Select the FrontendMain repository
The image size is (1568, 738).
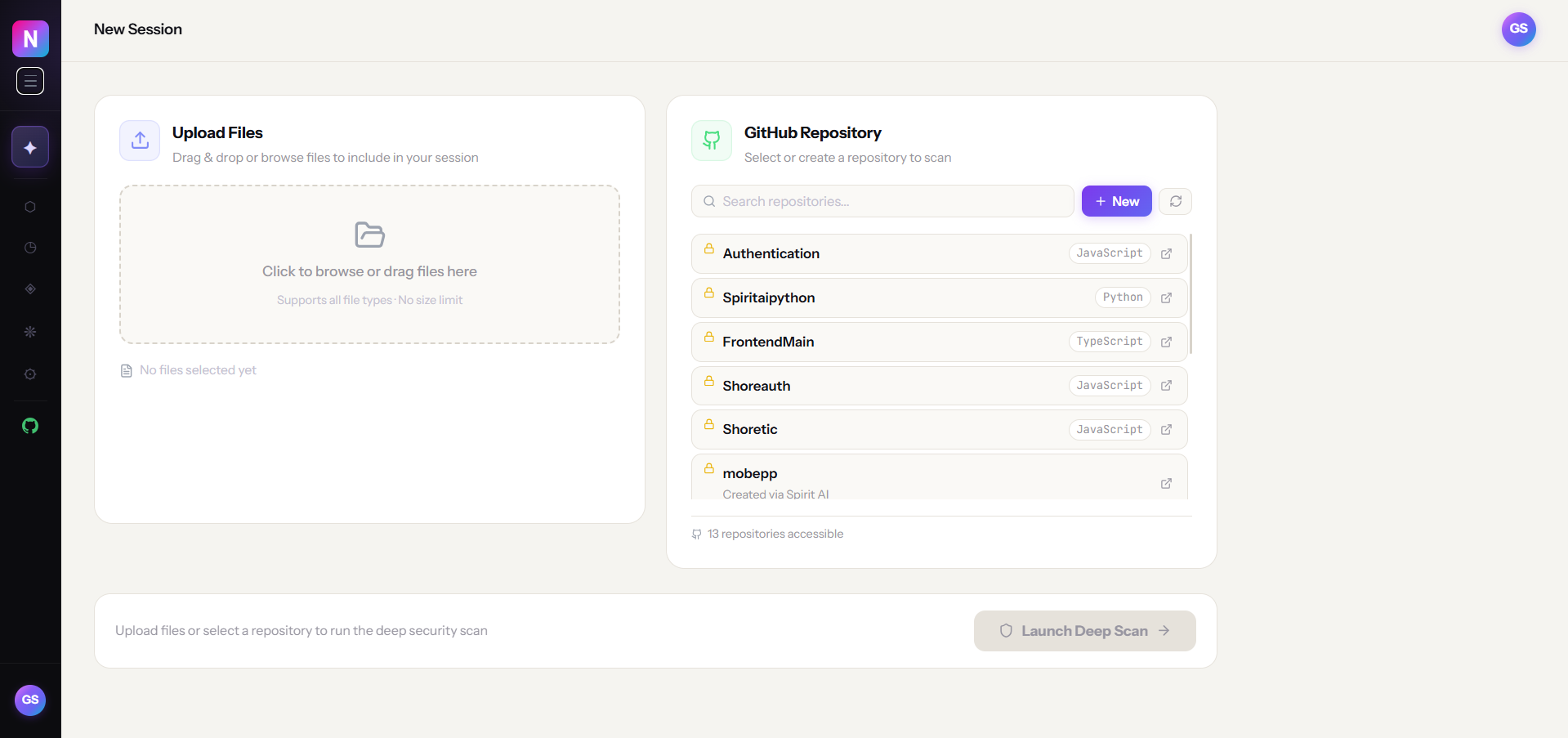(x=940, y=342)
